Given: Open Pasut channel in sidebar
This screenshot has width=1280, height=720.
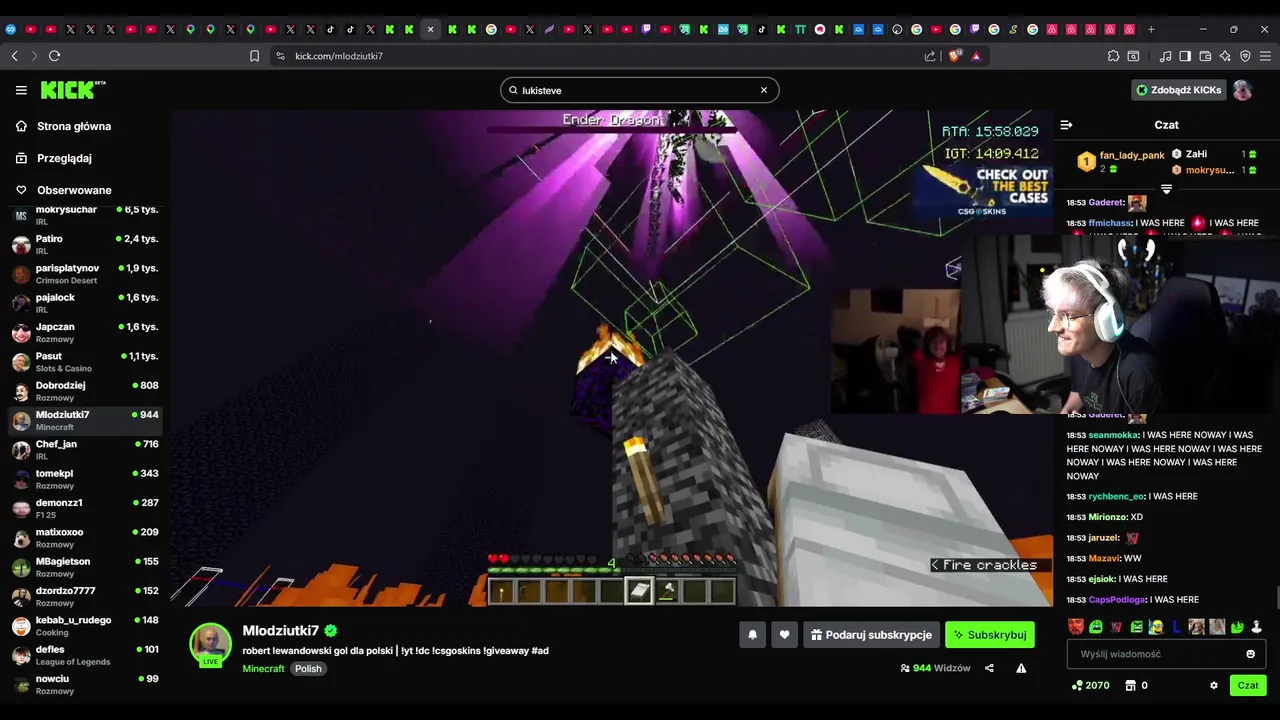Looking at the screenshot, I should coord(85,362).
